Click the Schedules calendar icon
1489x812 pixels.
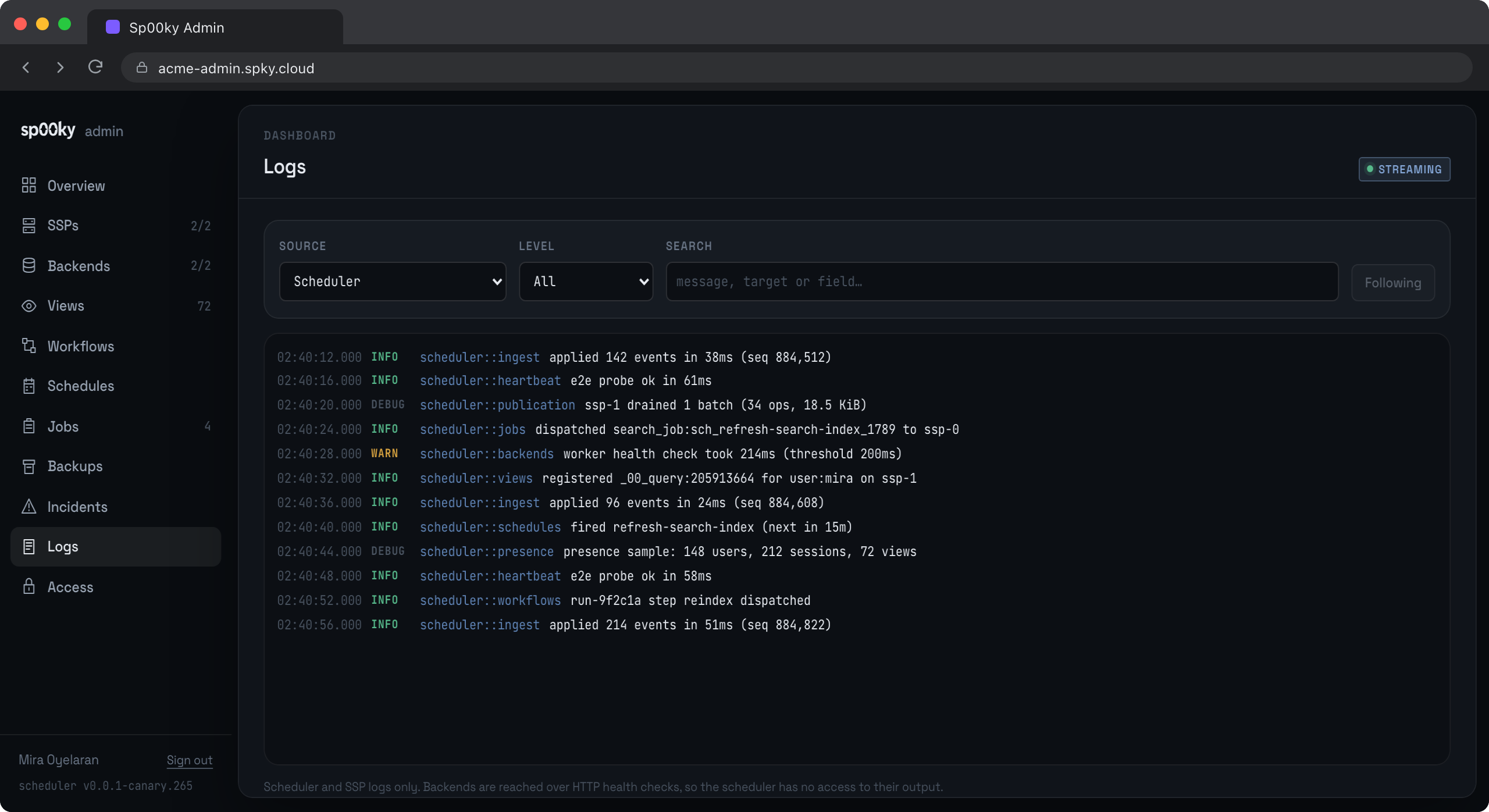[29, 386]
